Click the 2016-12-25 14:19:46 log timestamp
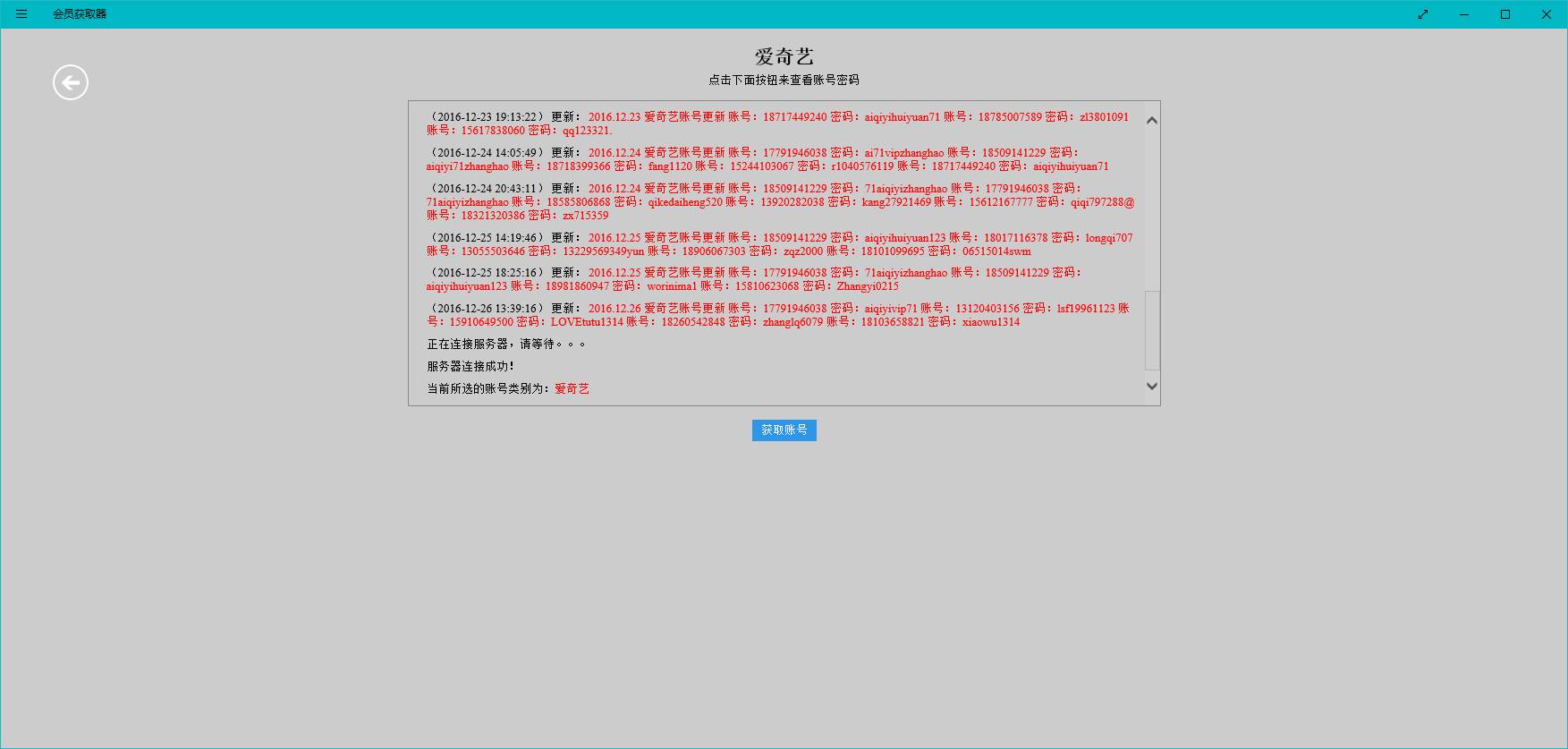The height and width of the screenshot is (749, 1568). (487, 238)
